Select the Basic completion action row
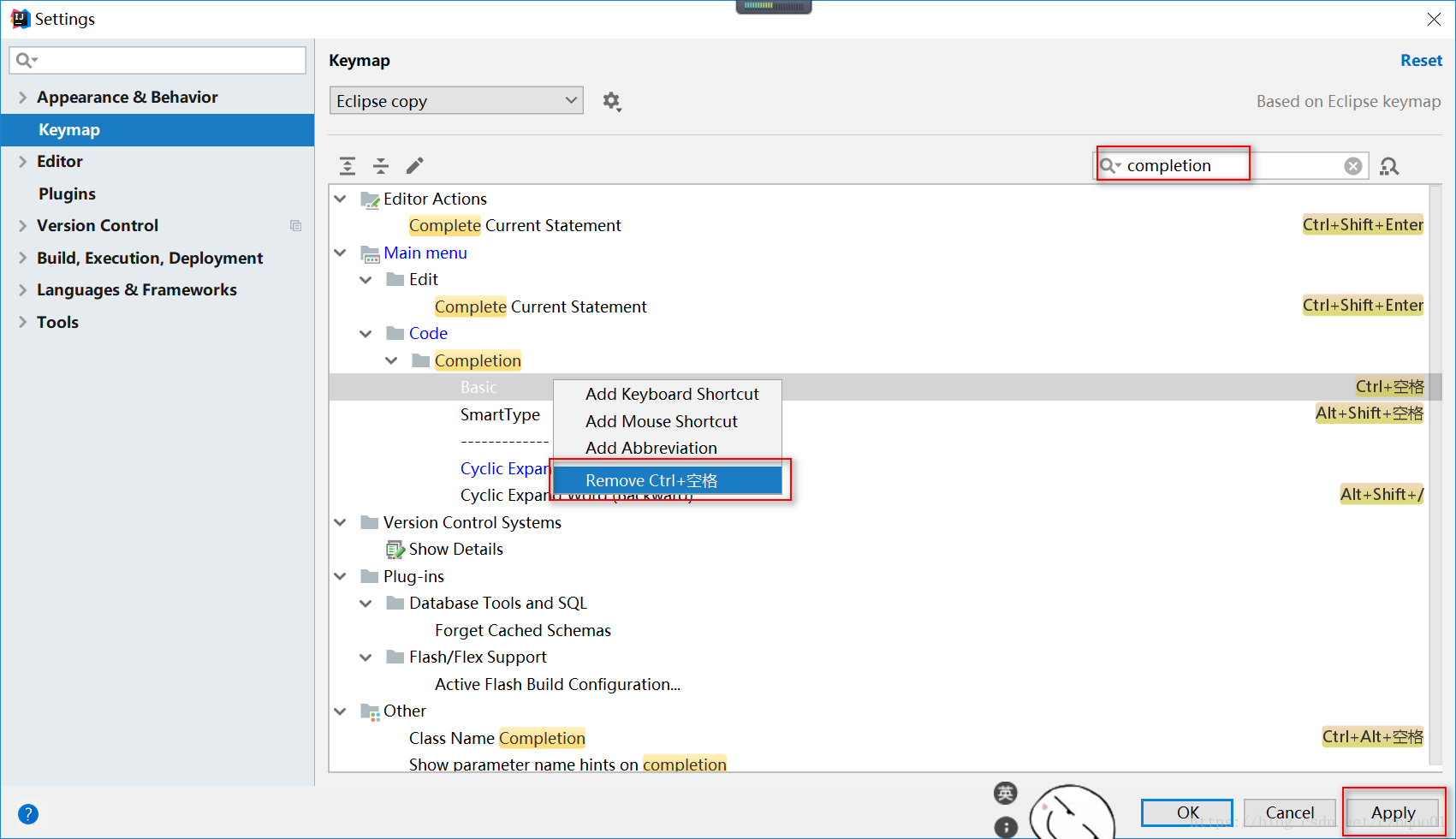Viewport: 1456px width, 839px height. click(x=879, y=388)
